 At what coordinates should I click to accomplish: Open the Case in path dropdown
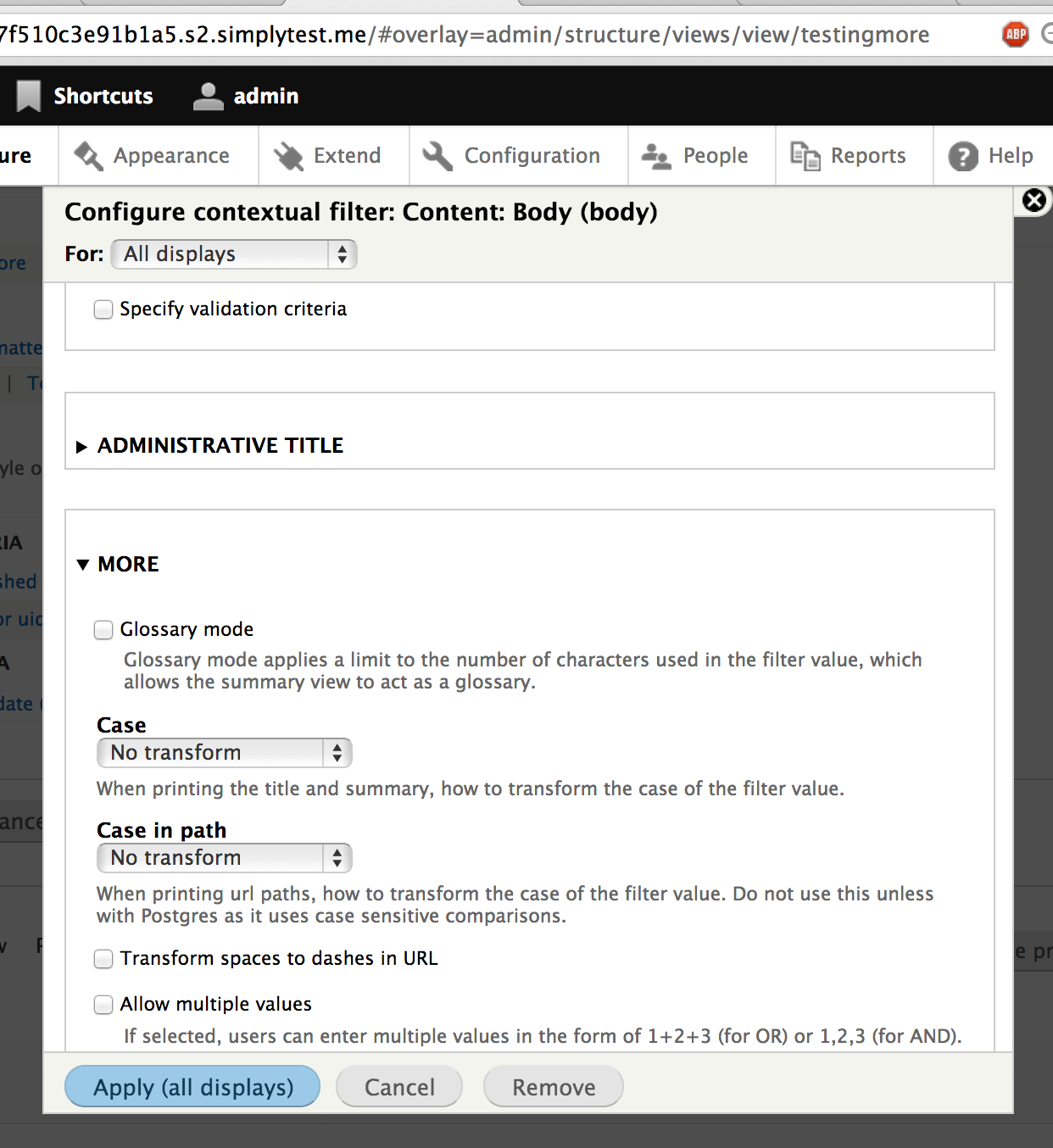click(x=225, y=858)
